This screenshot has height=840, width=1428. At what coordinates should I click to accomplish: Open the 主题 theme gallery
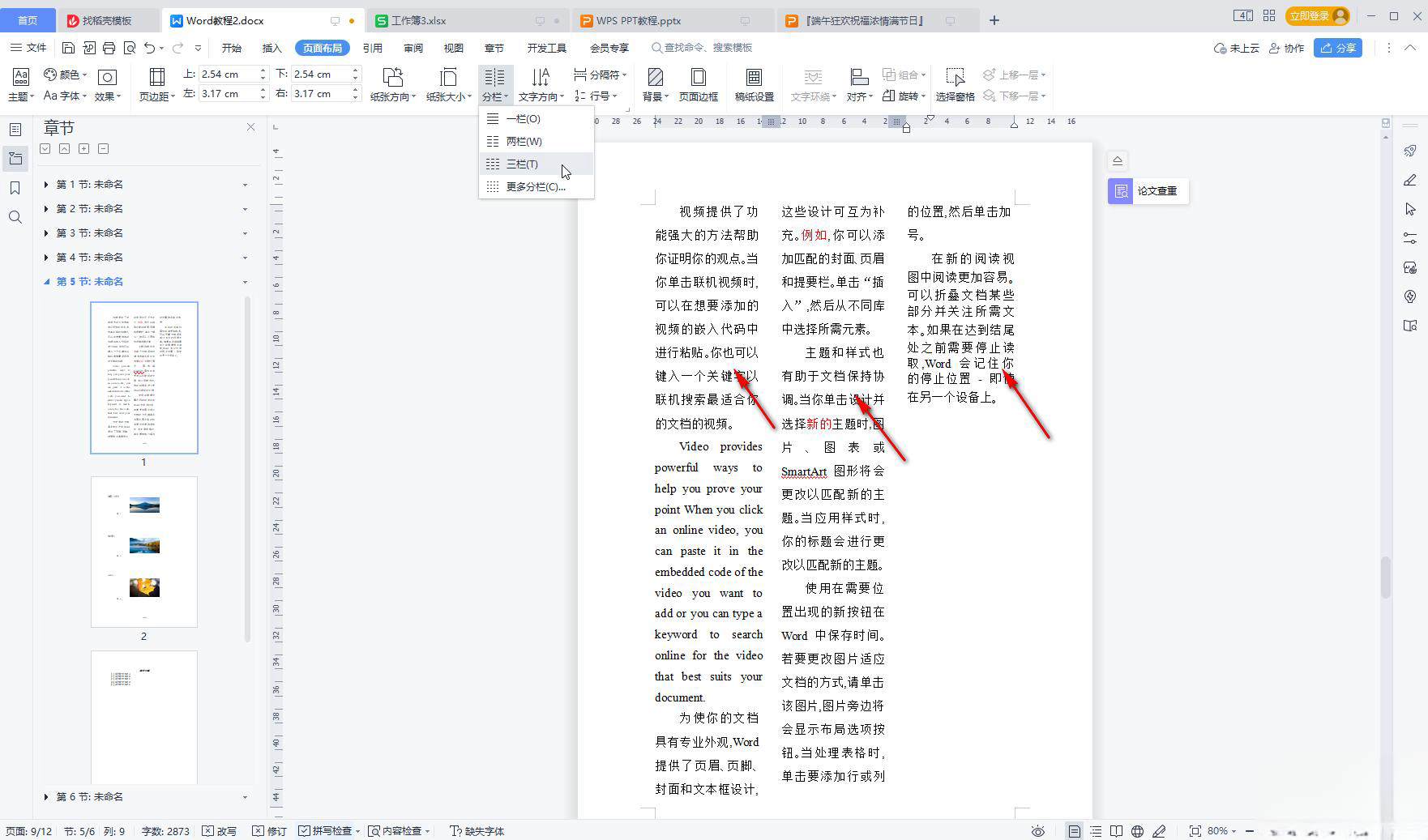point(21,85)
